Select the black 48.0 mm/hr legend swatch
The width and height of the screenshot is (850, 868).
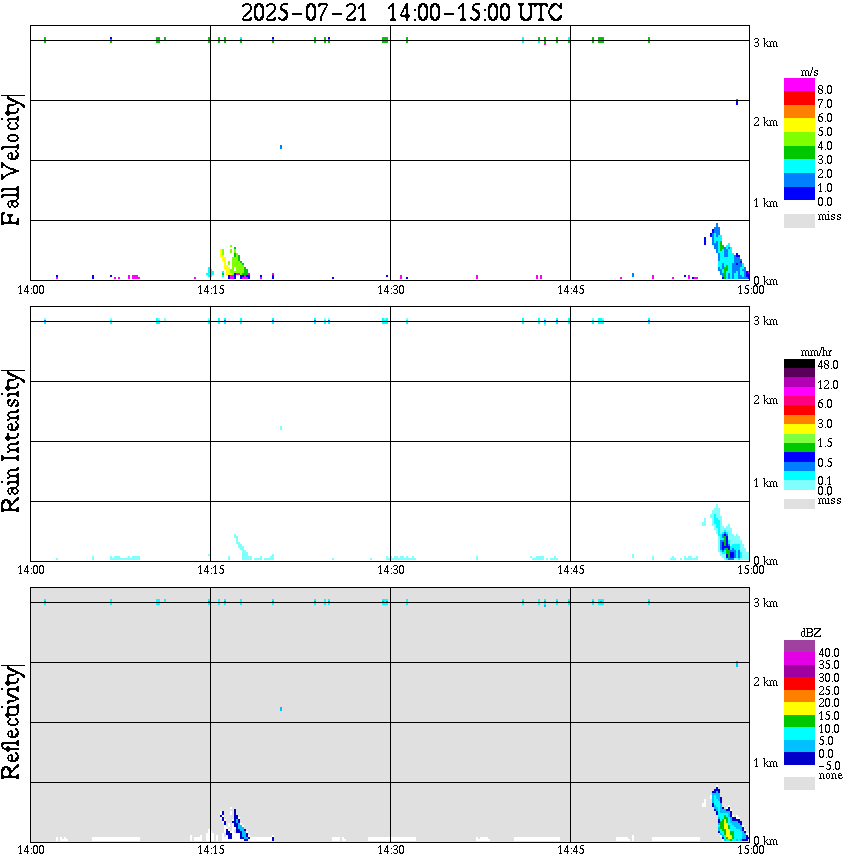coord(799,364)
